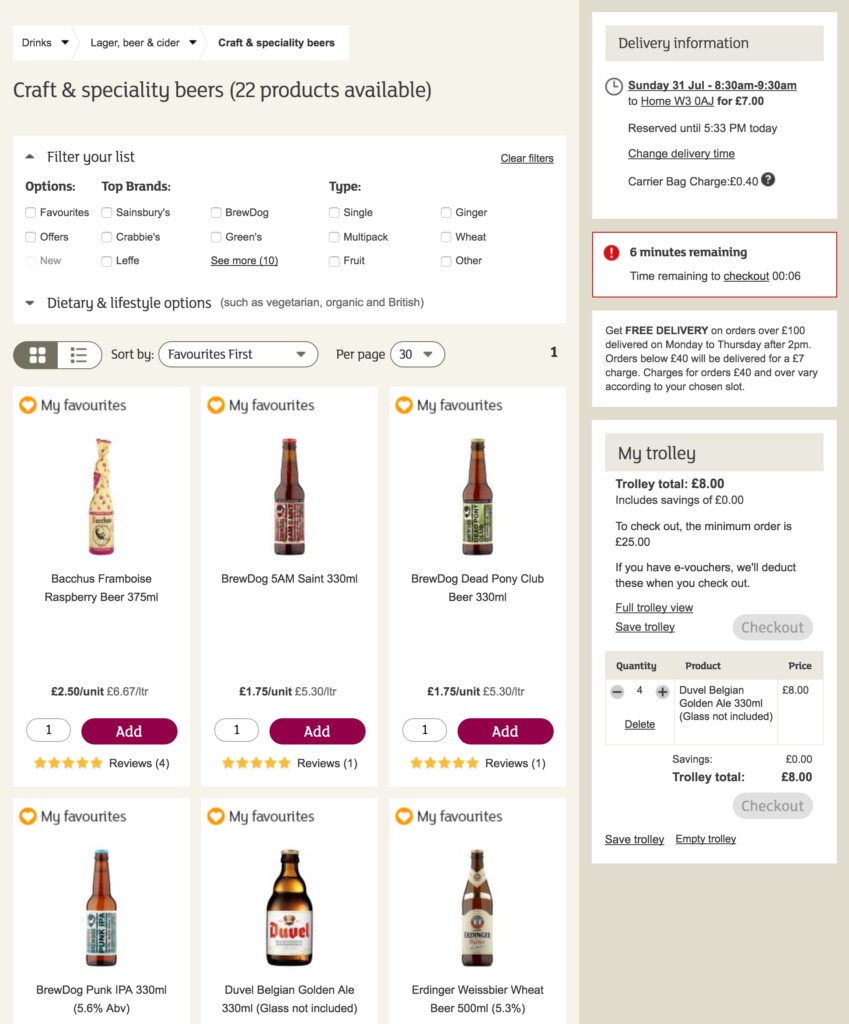Tick the Sainsbury's brand checkbox

[x=106, y=212]
